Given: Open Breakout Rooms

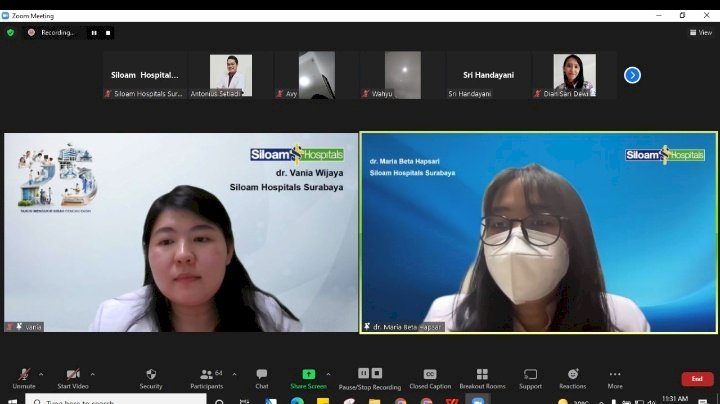Looking at the screenshot, I should [x=482, y=379].
